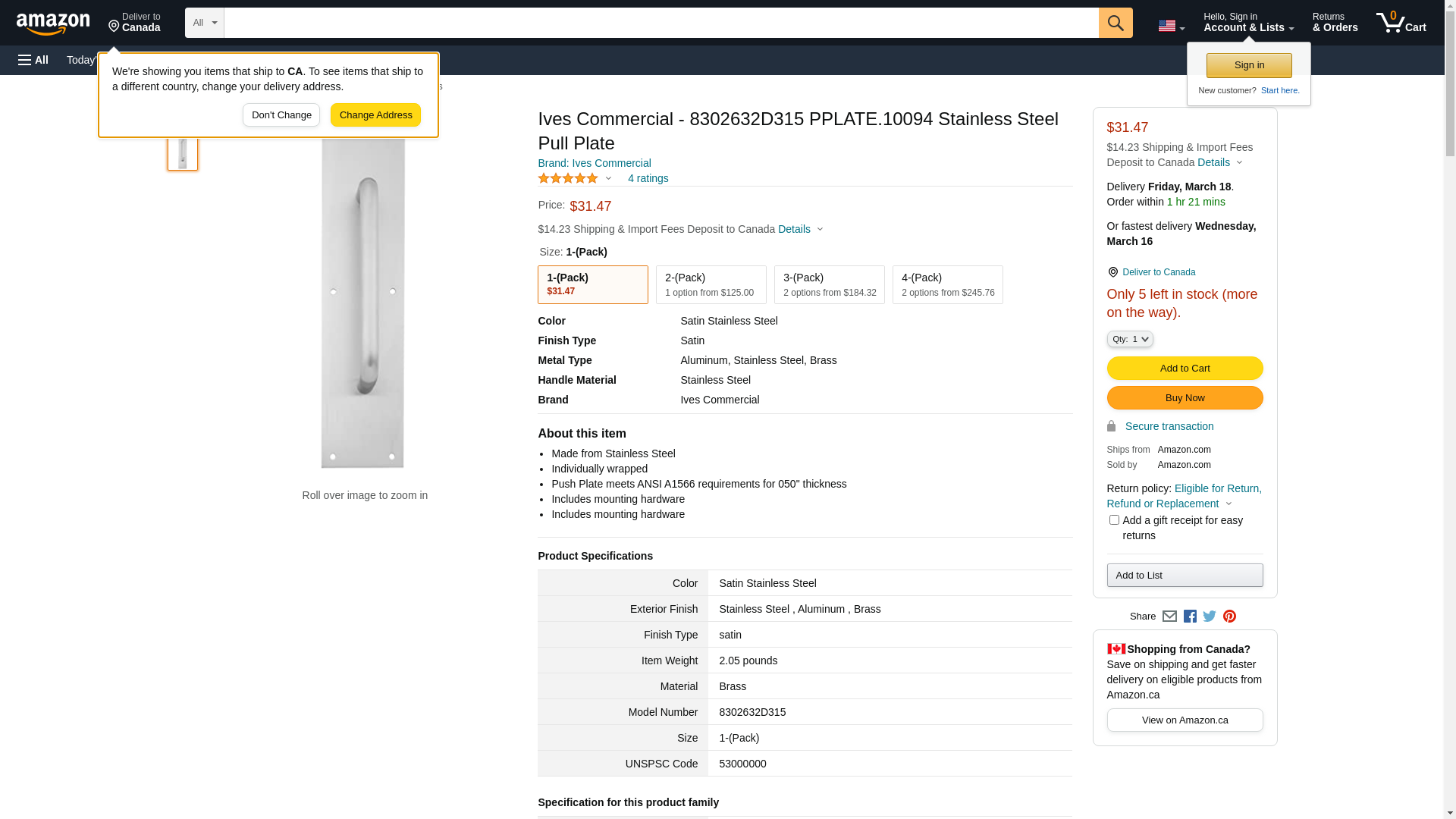The image size is (1456, 819).
Task: Open the Qty quantity dropdown
Action: [1130, 339]
